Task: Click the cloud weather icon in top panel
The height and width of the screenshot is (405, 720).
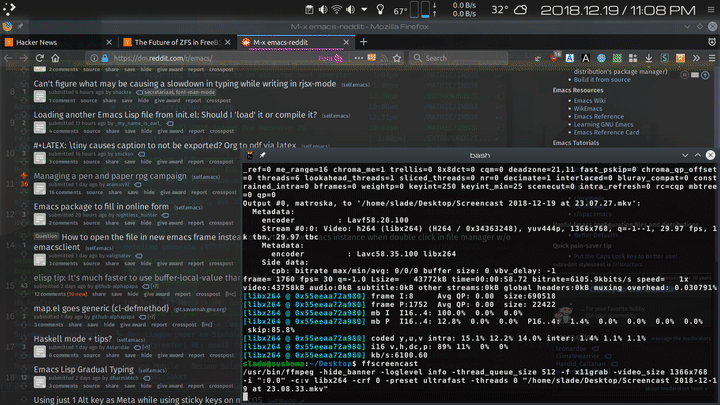Action: (520, 10)
